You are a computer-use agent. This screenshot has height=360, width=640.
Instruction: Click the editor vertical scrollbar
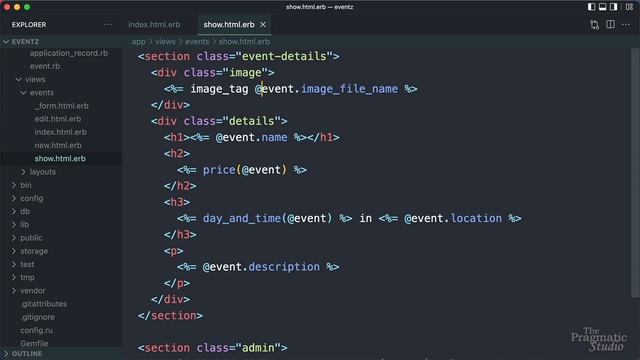pyautogui.click(x=635, y=173)
